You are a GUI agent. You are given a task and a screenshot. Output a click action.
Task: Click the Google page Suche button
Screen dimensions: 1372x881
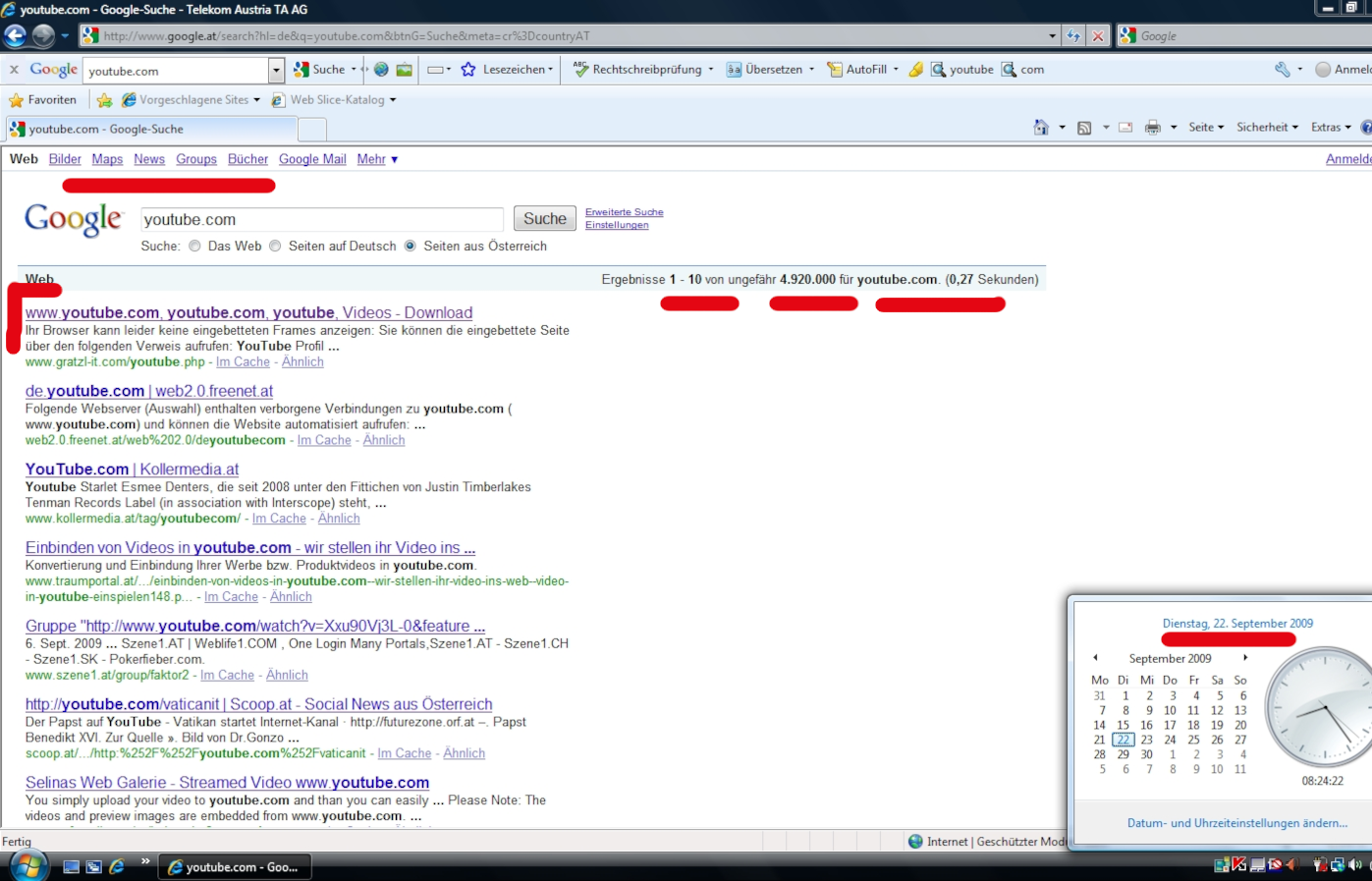pyautogui.click(x=545, y=219)
